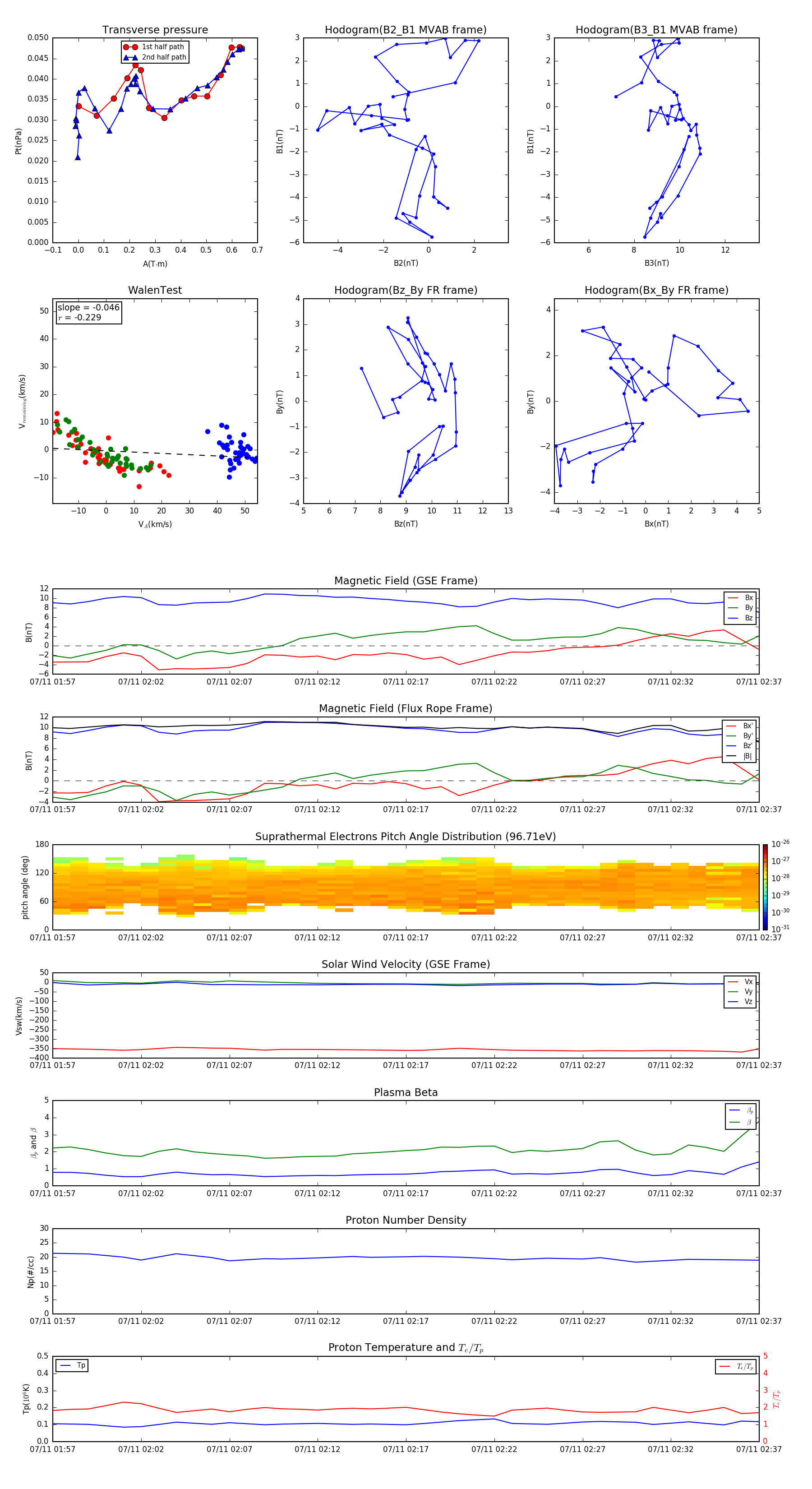This screenshot has width=812, height=1489.
Task: Click the 'Proton Temperature and Te/Tp' title
Action: [406, 1348]
